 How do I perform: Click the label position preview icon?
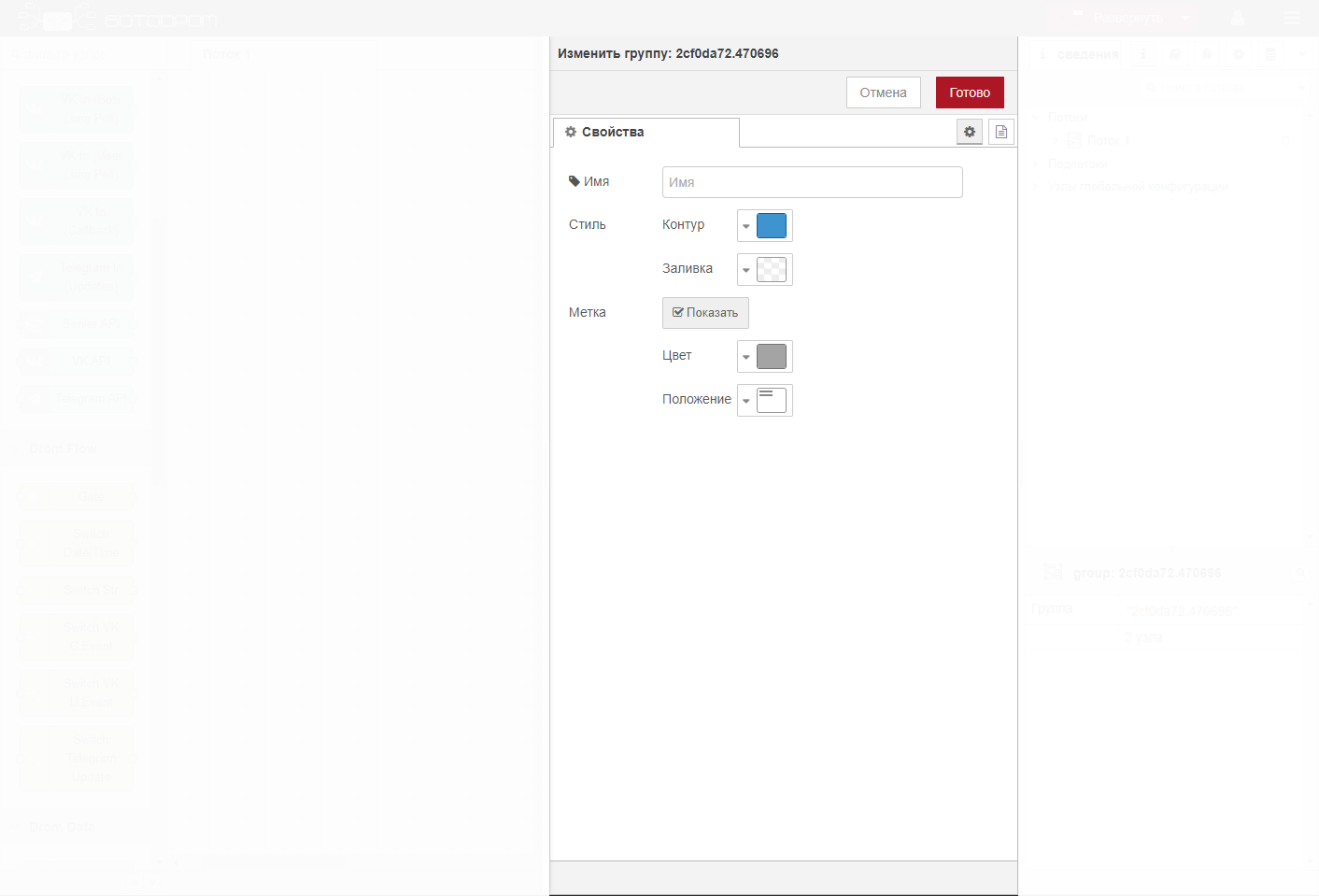tap(772, 401)
